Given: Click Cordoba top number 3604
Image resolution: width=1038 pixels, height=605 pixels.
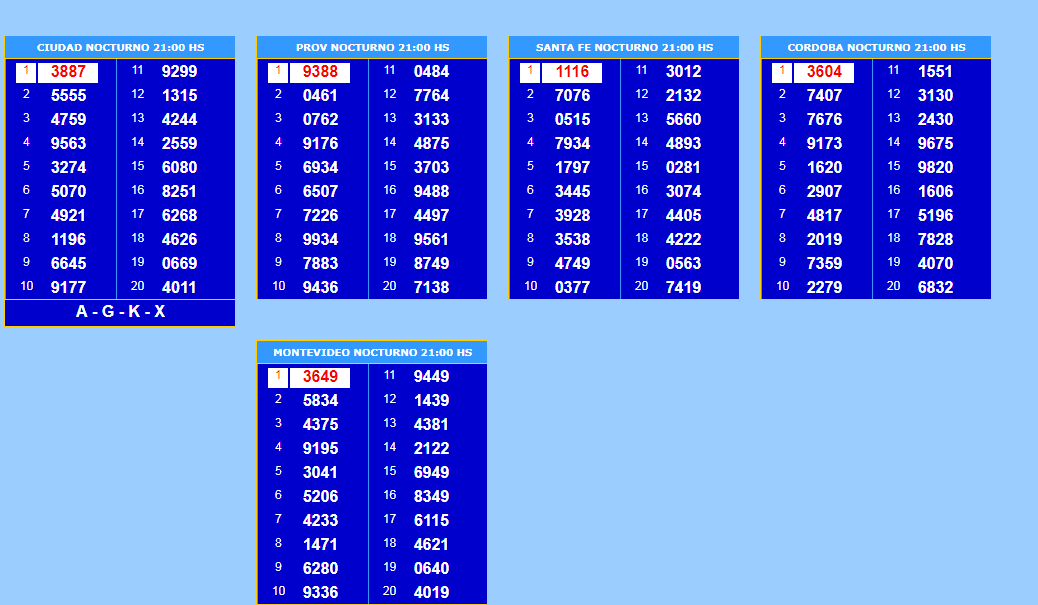Looking at the screenshot, I should (824, 72).
